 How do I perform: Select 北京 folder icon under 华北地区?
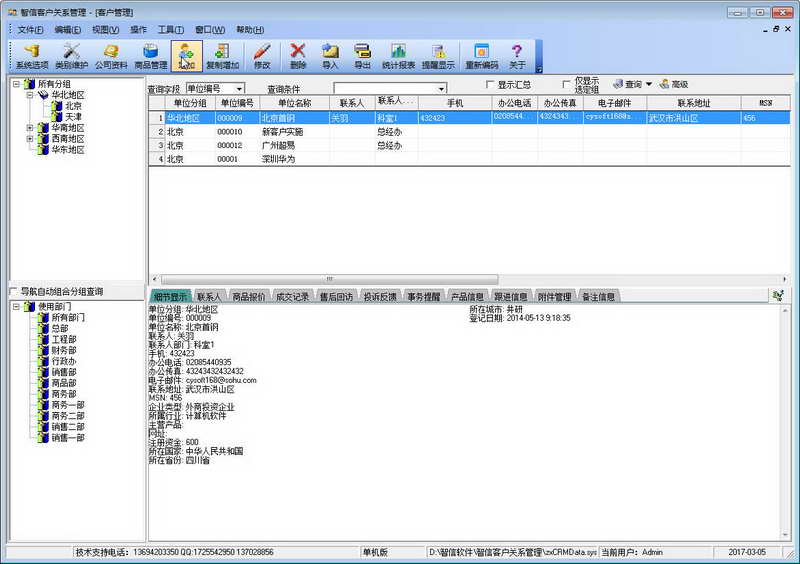(x=57, y=106)
